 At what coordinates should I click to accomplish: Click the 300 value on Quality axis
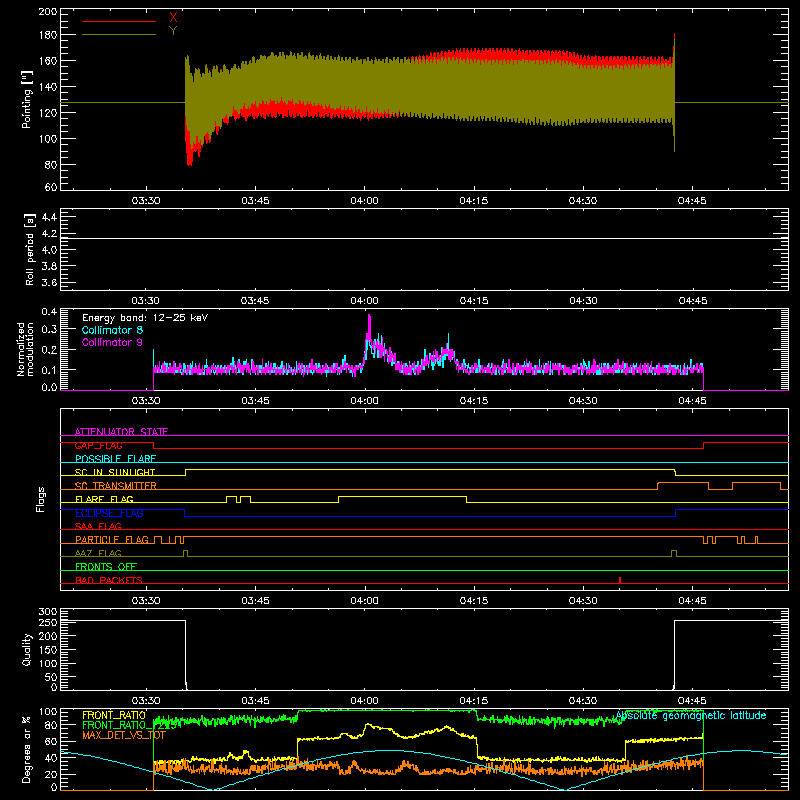(x=48, y=611)
